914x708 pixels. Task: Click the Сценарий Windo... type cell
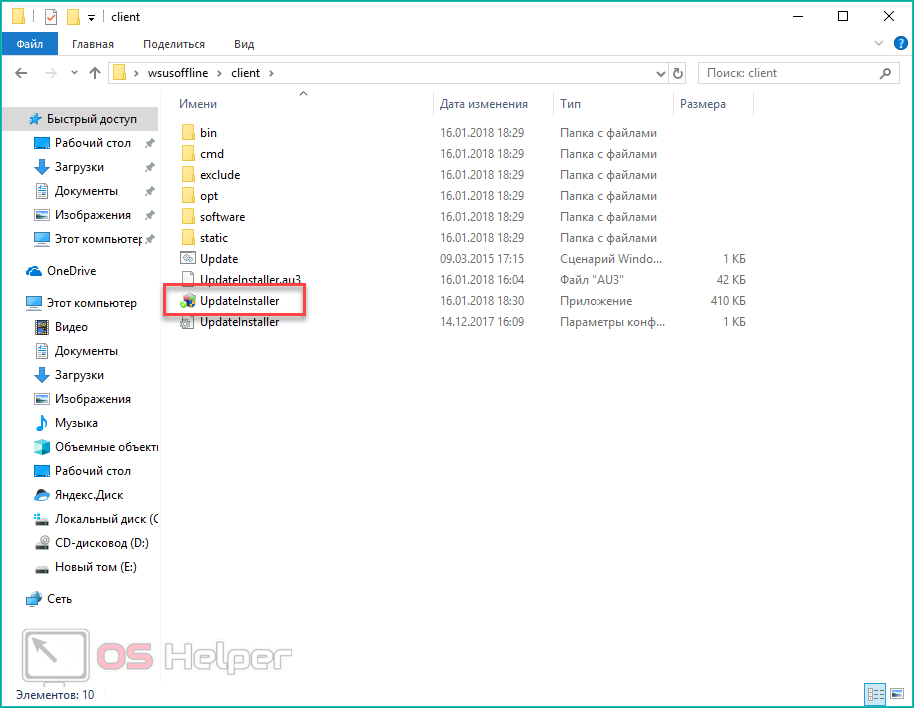point(611,258)
